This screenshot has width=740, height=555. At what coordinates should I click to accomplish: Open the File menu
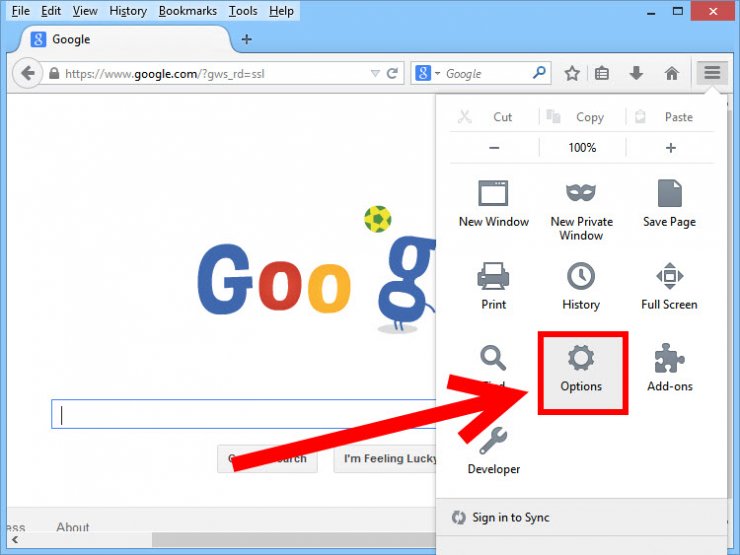[x=20, y=10]
